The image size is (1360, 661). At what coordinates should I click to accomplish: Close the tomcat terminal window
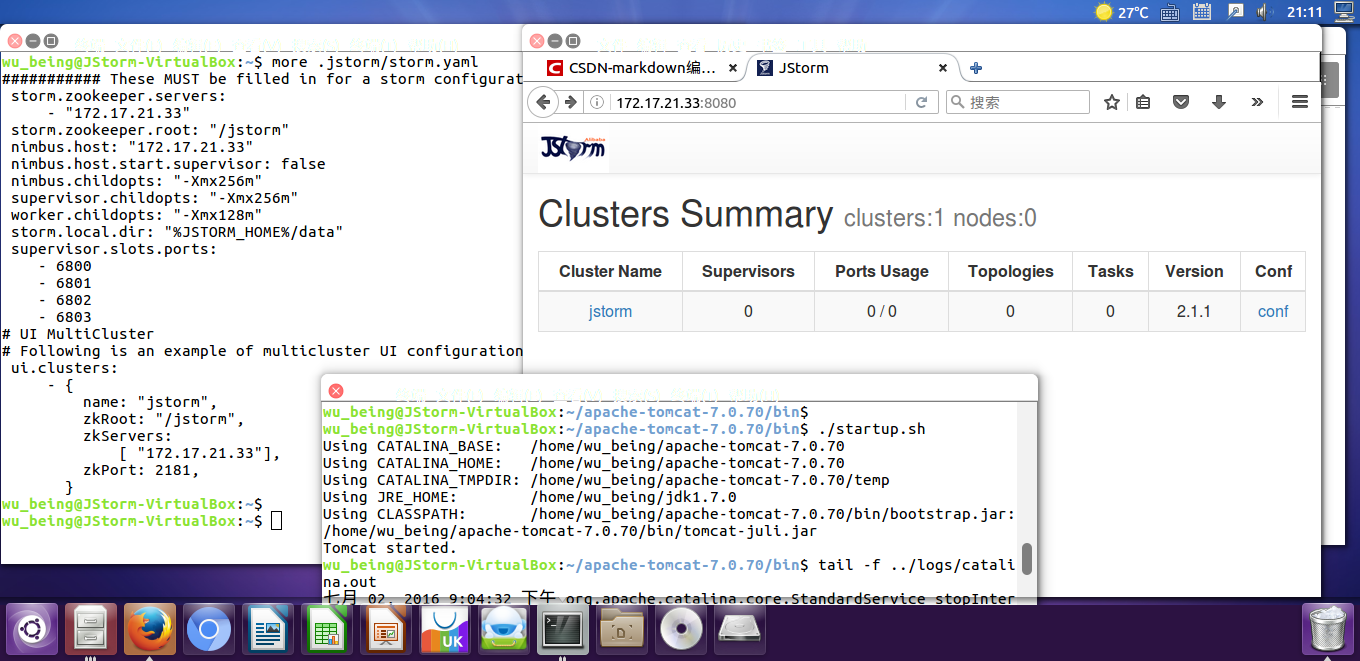336,390
